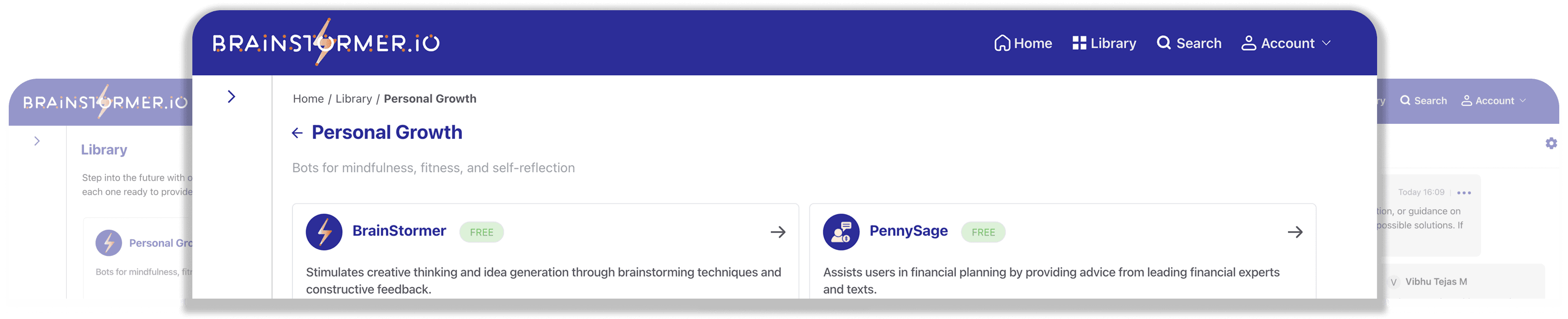The height and width of the screenshot is (319, 1568).
Task: Click the BrainStormer bot title
Action: [x=399, y=231]
